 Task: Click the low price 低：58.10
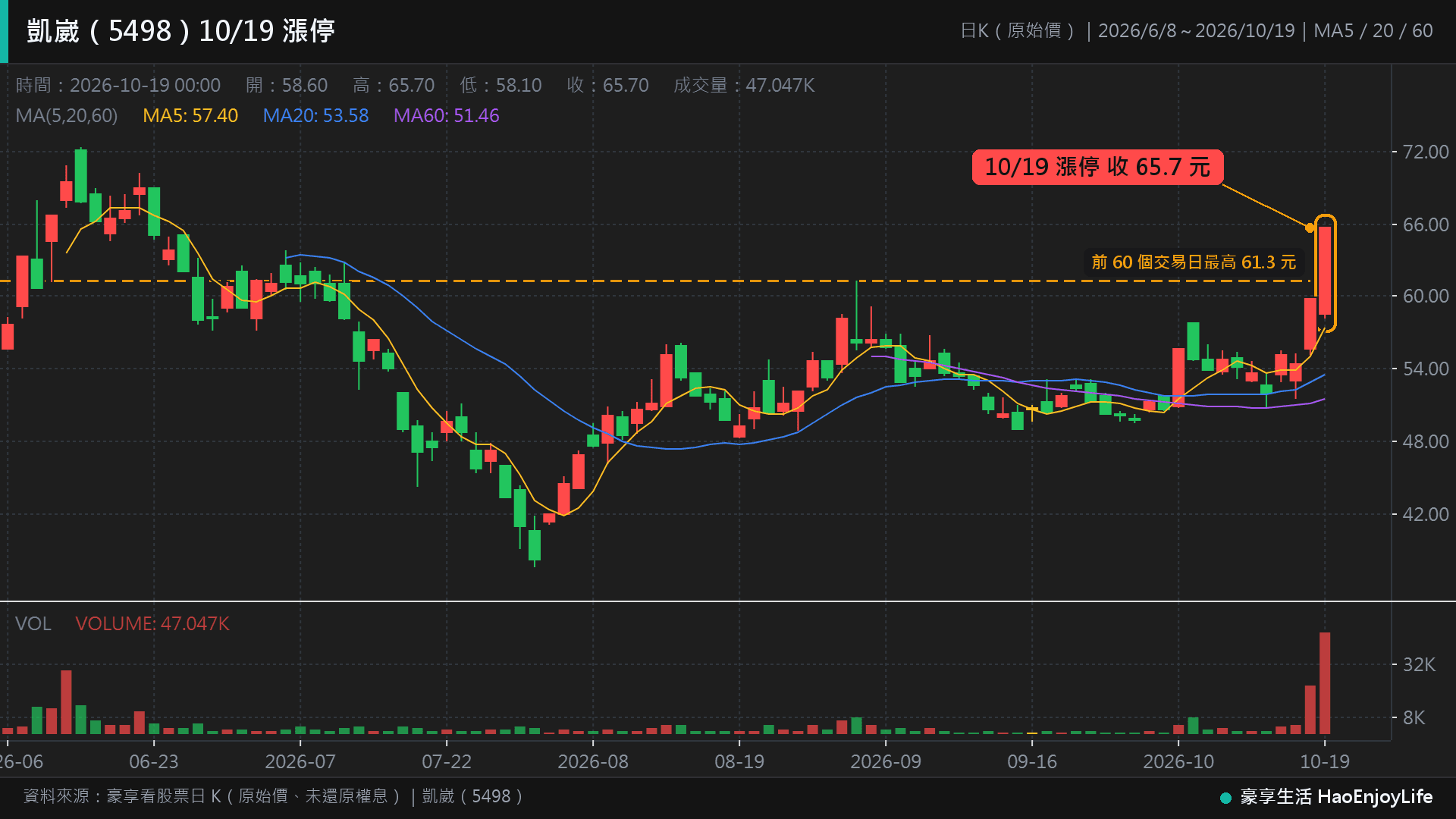(x=500, y=85)
